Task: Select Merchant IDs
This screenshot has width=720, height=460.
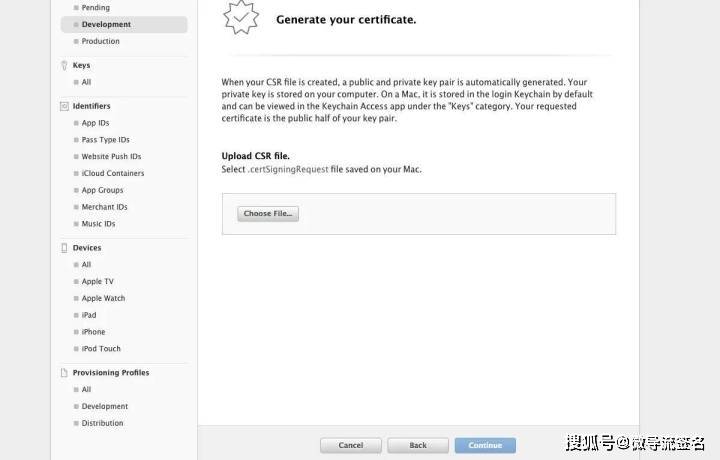Action: [x=105, y=207]
